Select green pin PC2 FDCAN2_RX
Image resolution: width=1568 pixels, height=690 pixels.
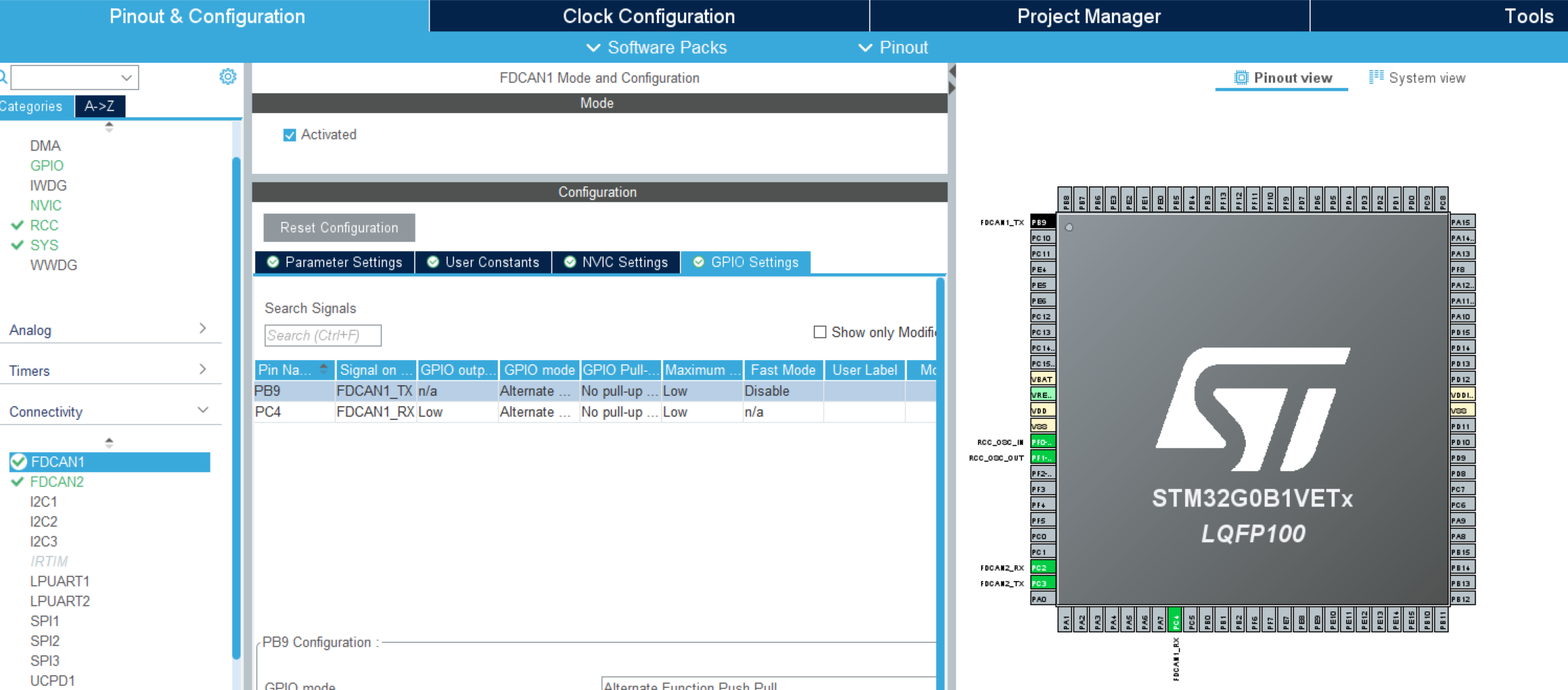1042,567
